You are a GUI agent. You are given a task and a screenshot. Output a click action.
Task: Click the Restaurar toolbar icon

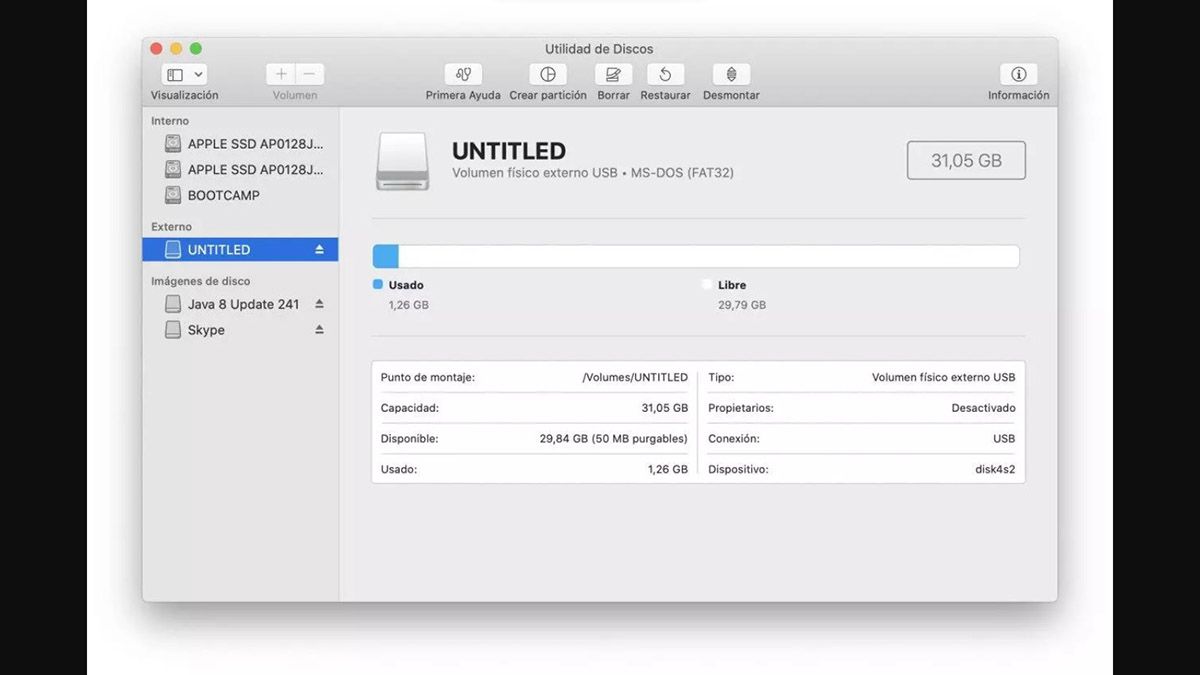(665, 75)
